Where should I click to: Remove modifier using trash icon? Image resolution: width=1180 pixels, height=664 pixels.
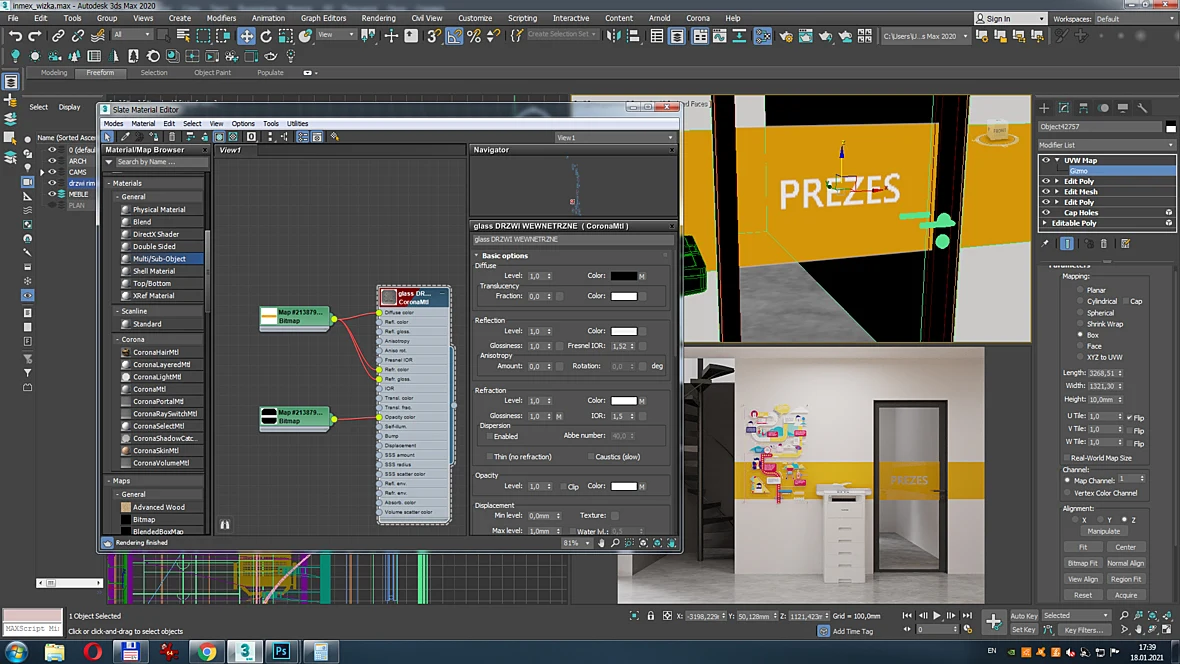pos(1104,243)
